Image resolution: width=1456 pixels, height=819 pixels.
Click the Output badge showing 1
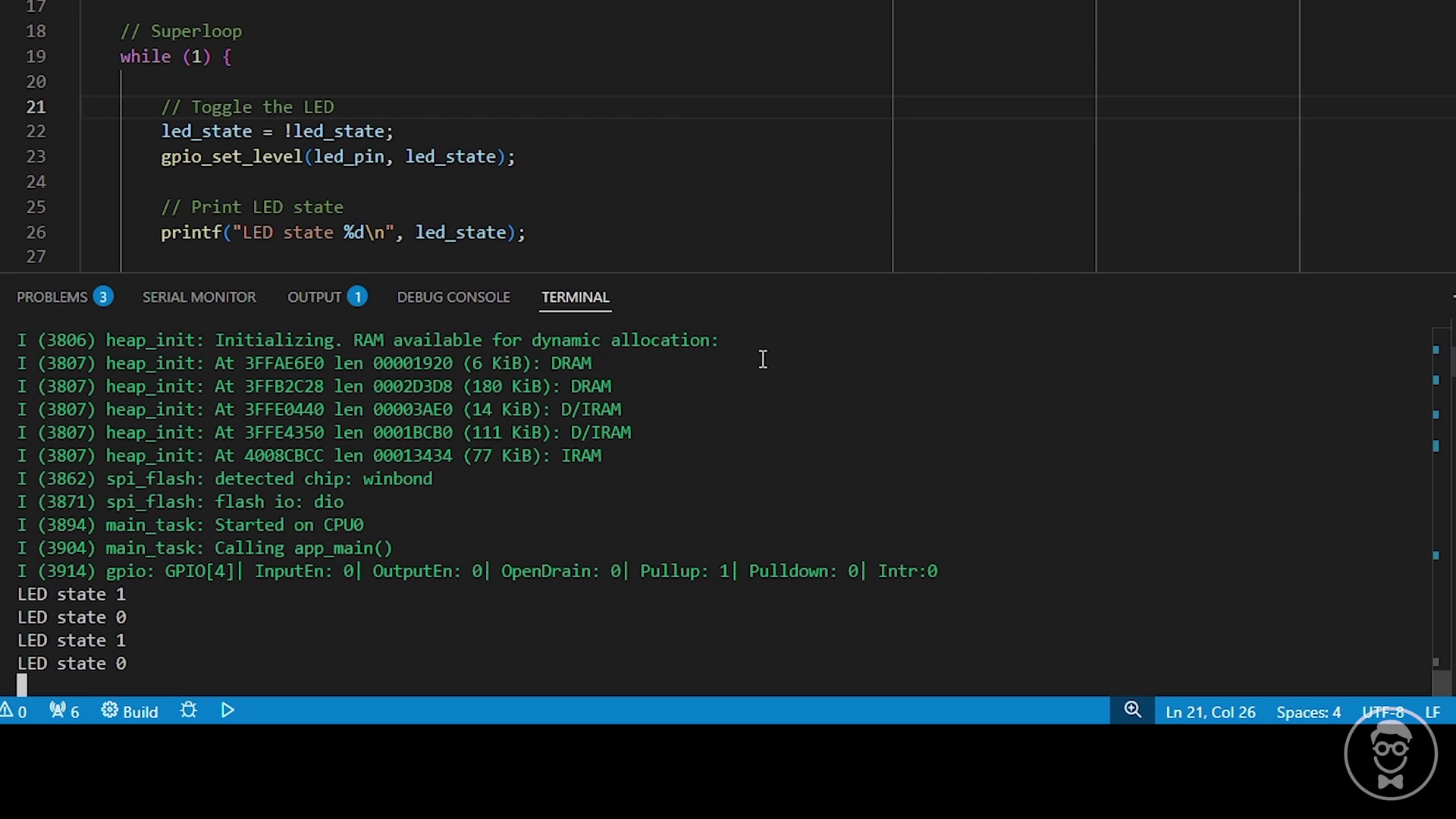point(357,297)
